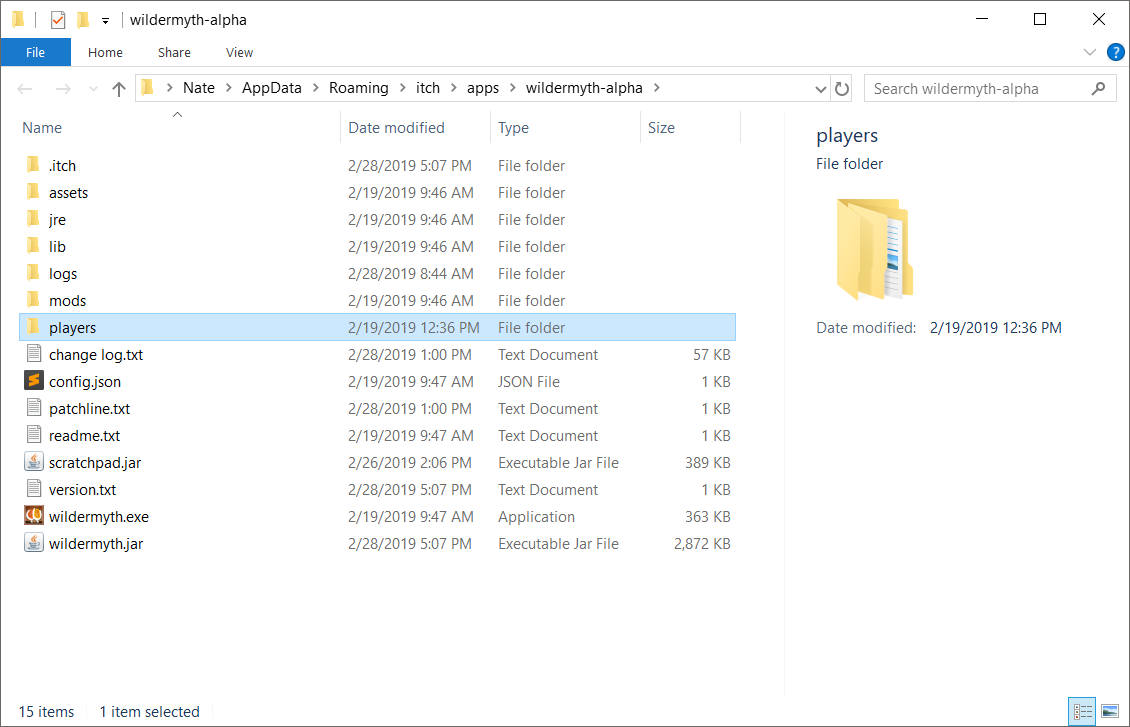
Task: Click the Properties quick access icon
Action: pos(58,20)
